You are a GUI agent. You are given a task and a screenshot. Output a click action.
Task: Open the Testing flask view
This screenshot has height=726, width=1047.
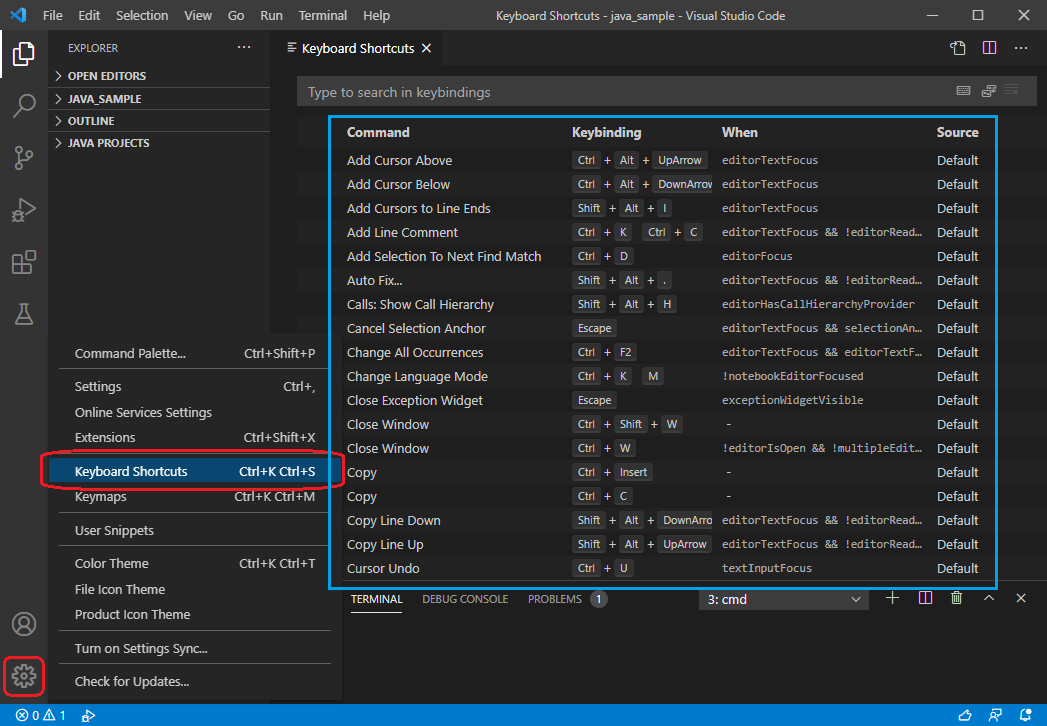pos(24,314)
